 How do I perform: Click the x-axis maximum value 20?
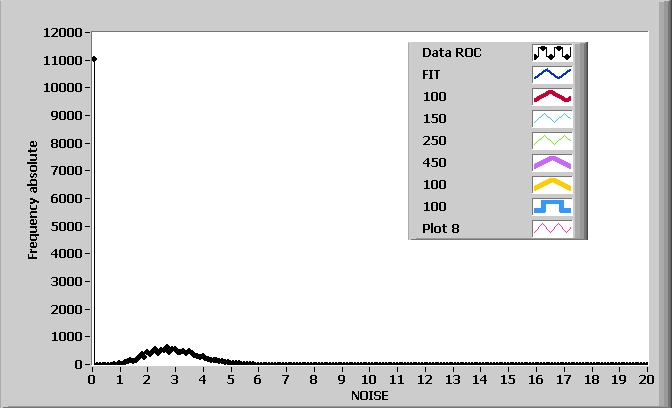tap(646, 380)
